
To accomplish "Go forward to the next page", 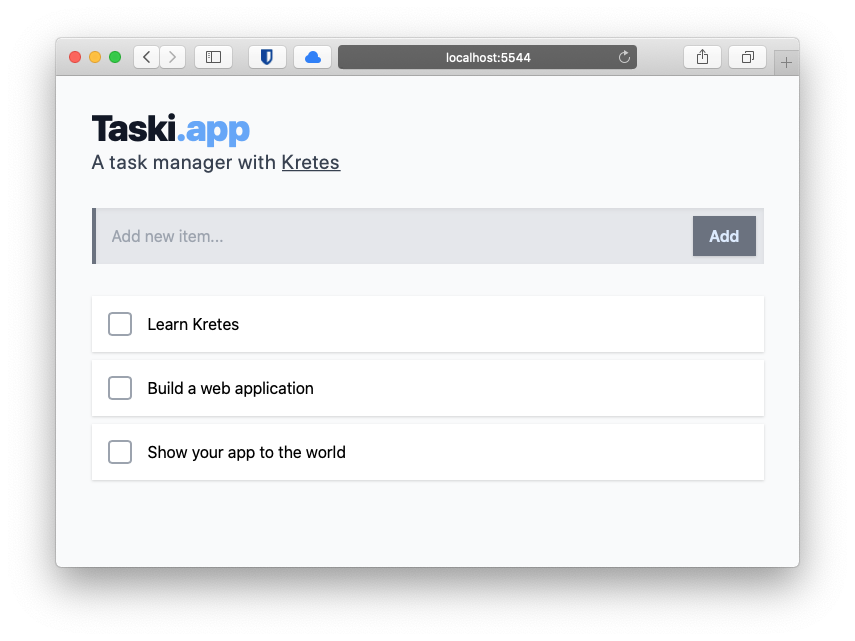I will click(172, 57).
